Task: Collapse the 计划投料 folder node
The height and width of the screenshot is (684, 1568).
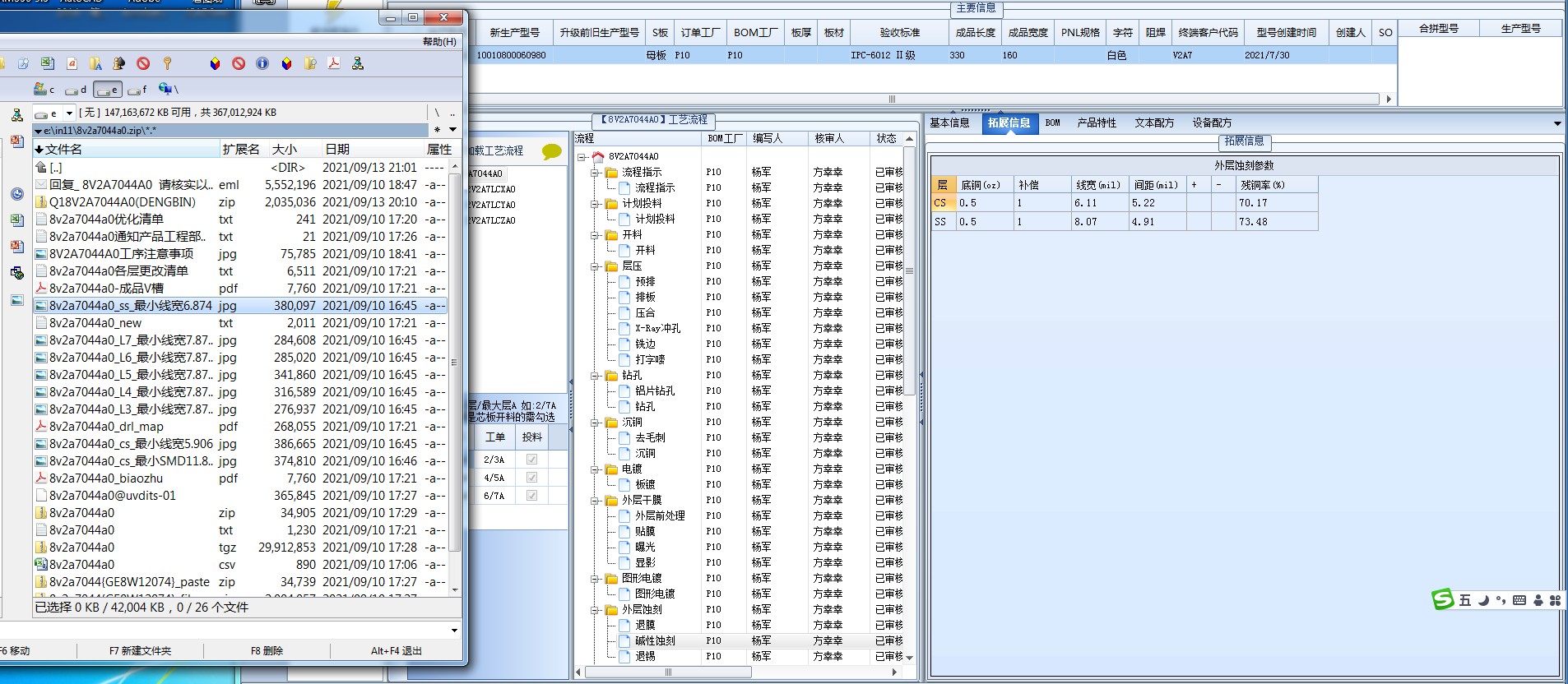Action: (x=595, y=204)
